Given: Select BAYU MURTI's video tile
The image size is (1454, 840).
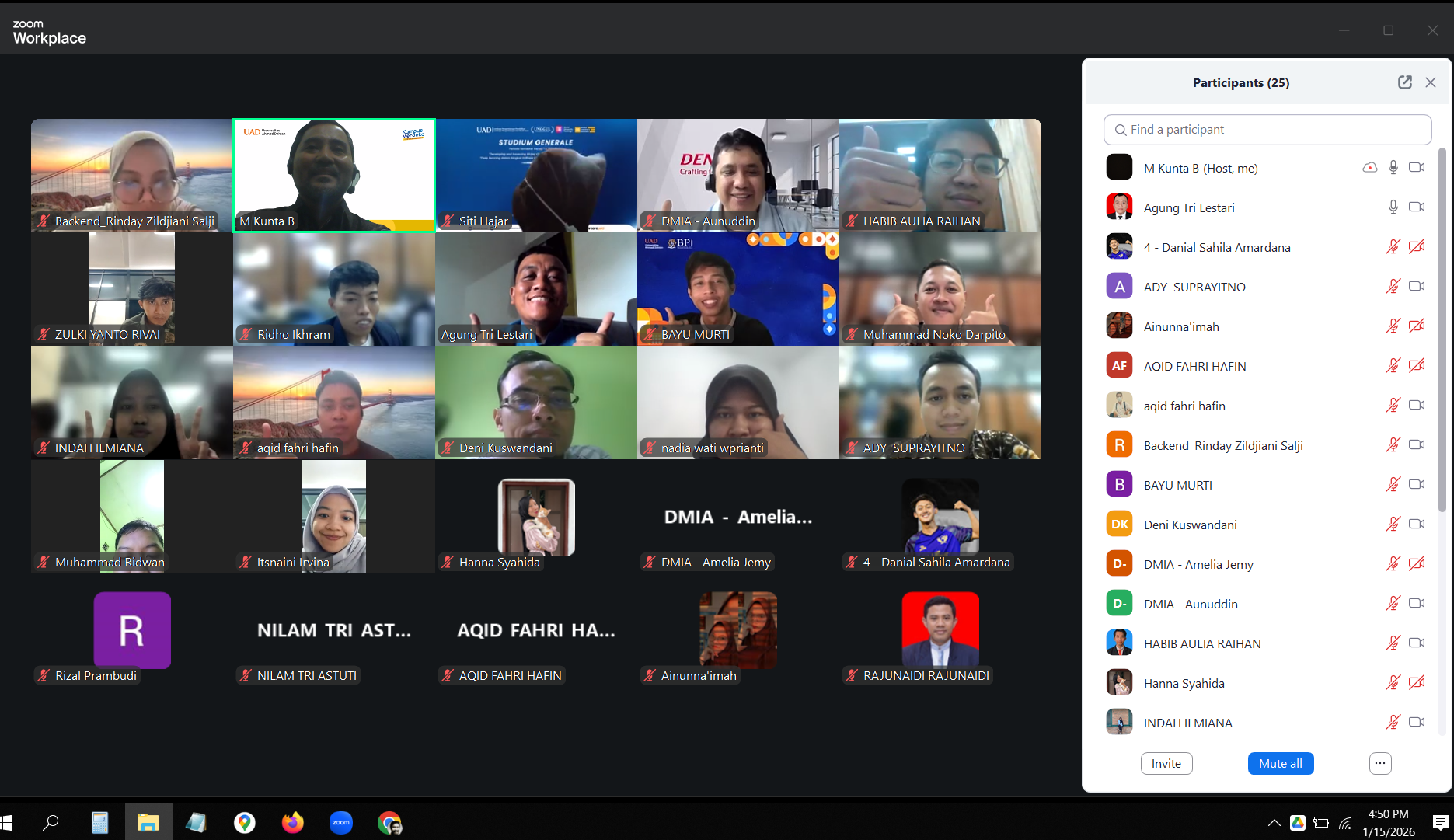Looking at the screenshot, I should tap(737, 289).
